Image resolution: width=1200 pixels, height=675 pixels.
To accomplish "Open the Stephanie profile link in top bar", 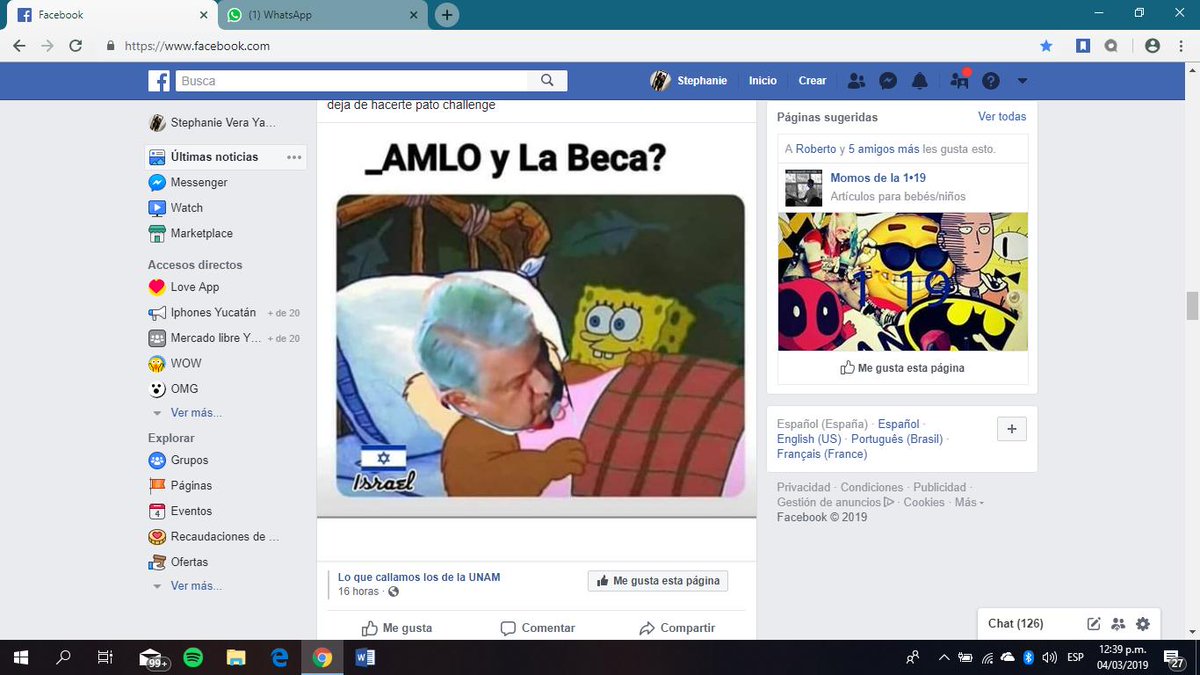I will tap(688, 81).
